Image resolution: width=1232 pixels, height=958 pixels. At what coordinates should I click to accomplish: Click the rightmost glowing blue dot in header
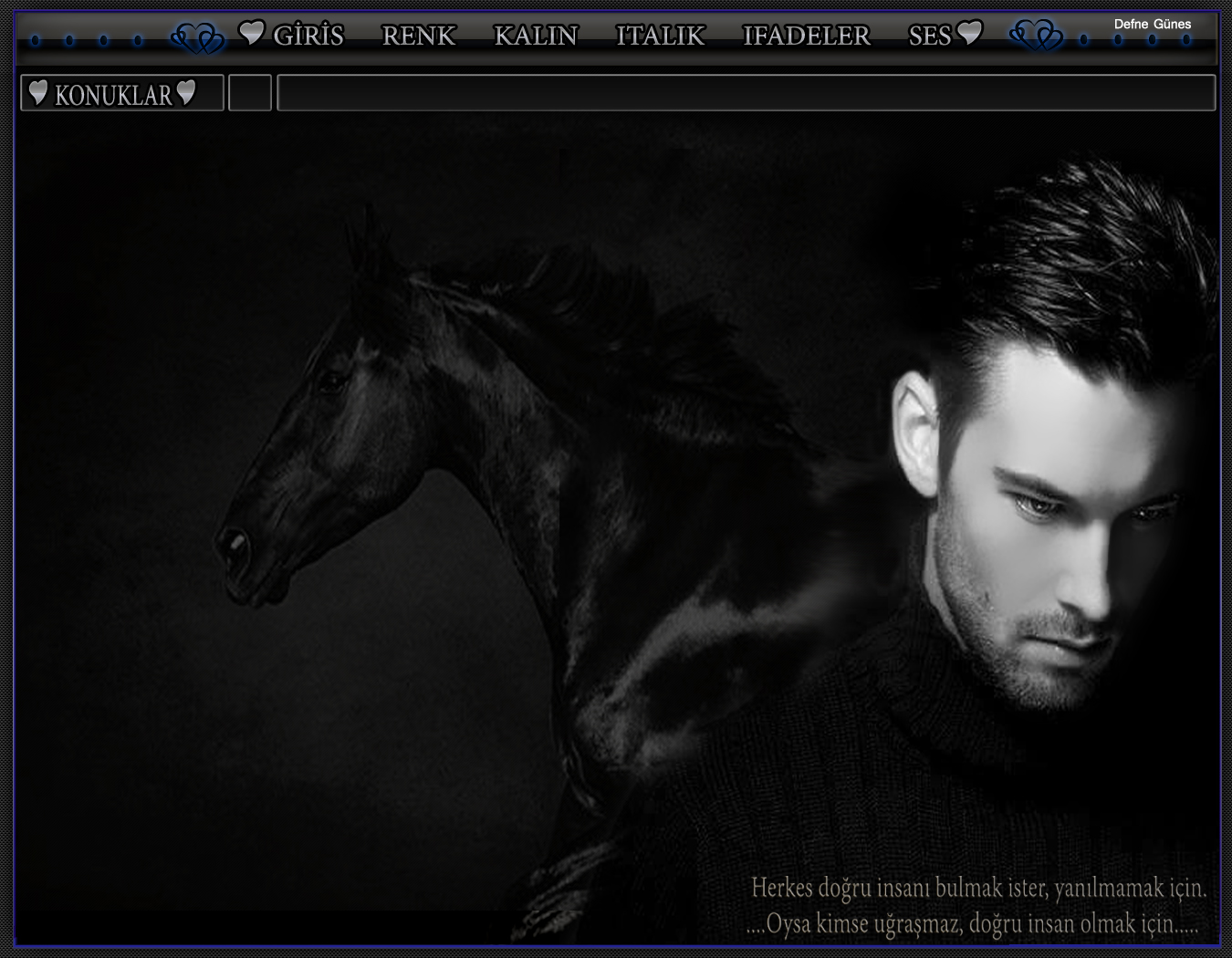click(x=1186, y=40)
